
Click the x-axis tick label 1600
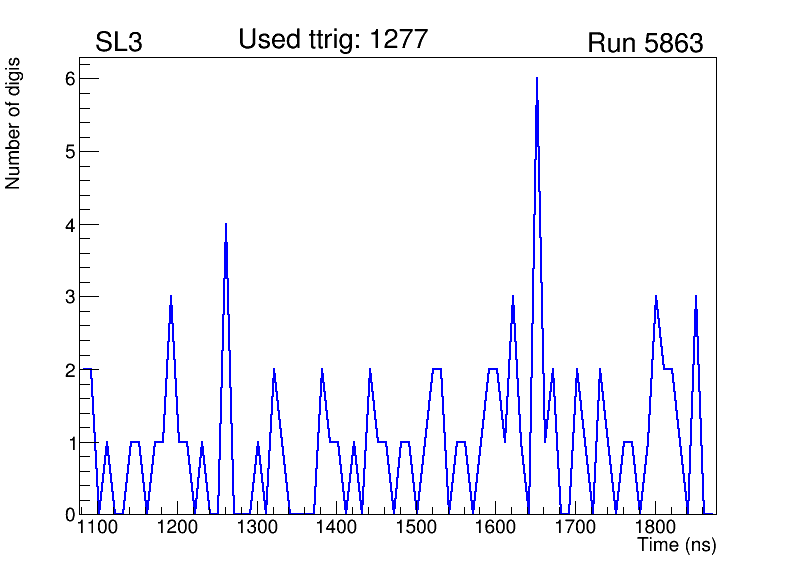pyautogui.click(x=496, y=528)
